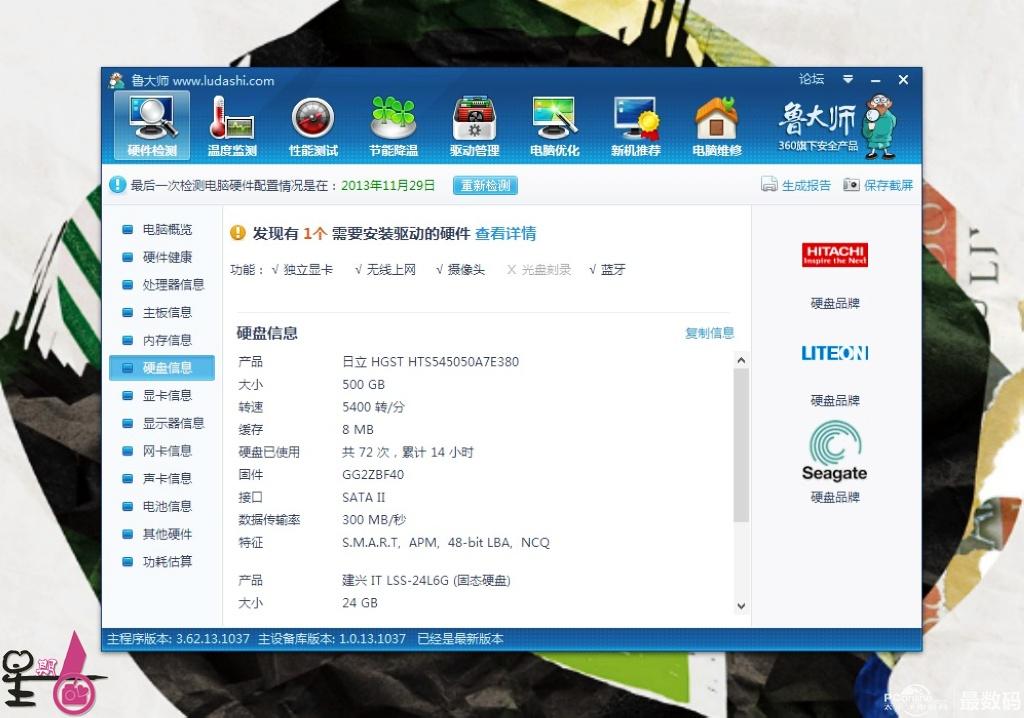Open the title bar dropdown menu arrow
This screenshot has width=1024, height=718.
[x=848, y=79]
